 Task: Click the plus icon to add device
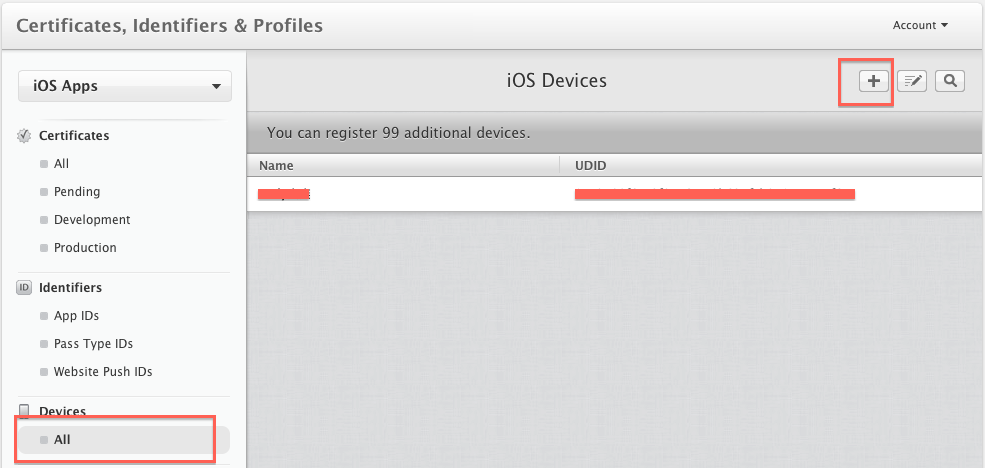point(873,81)
